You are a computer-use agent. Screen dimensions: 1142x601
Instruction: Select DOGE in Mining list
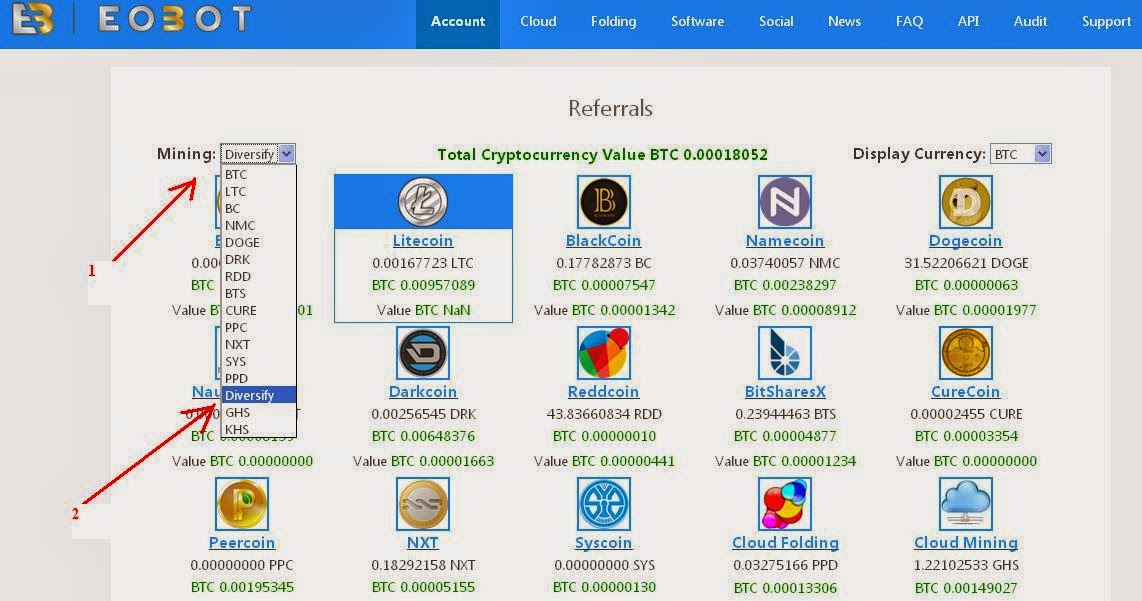point(259,243)
